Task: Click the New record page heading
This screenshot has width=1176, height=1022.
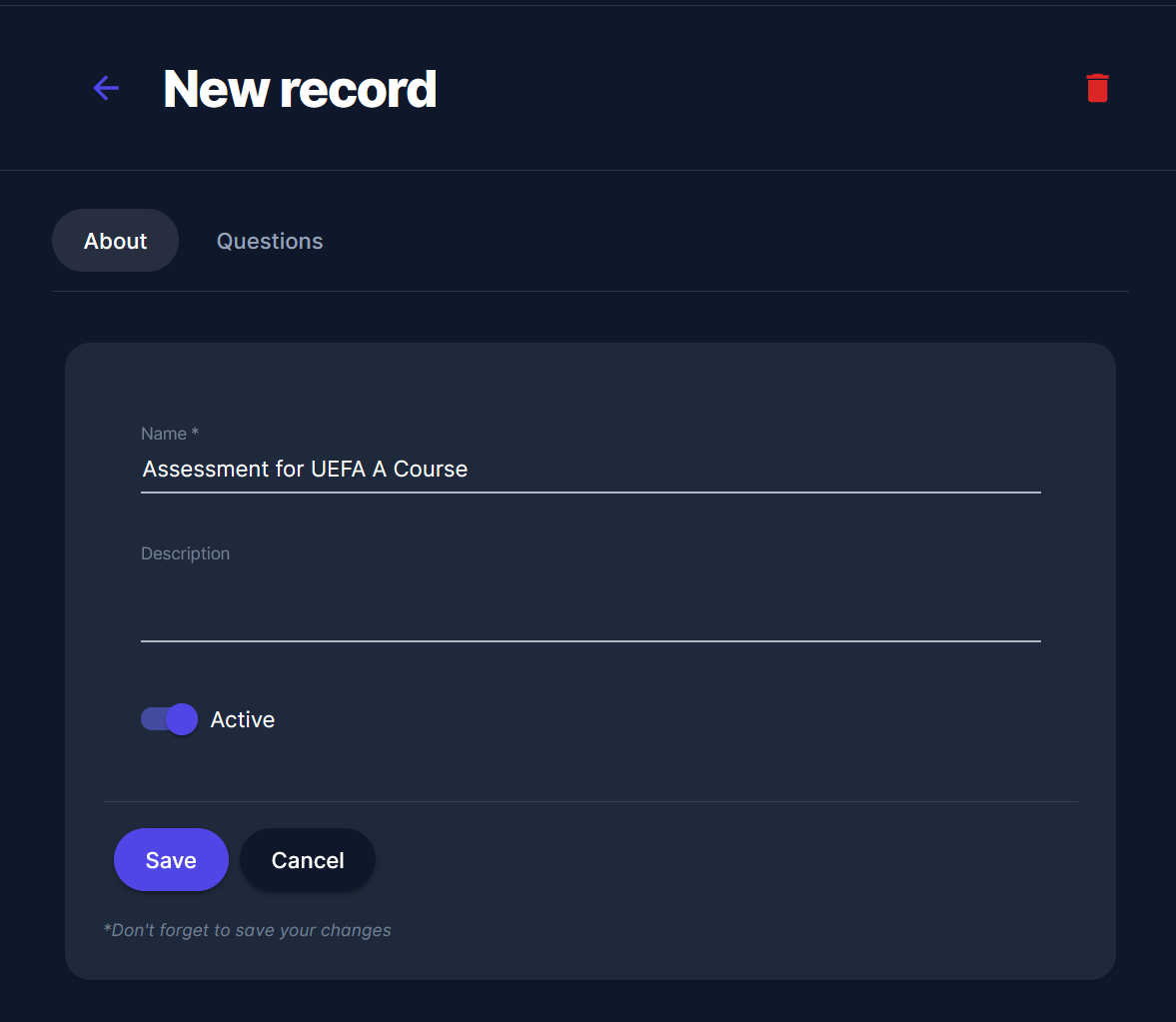Action: click(x=300, y=89)
